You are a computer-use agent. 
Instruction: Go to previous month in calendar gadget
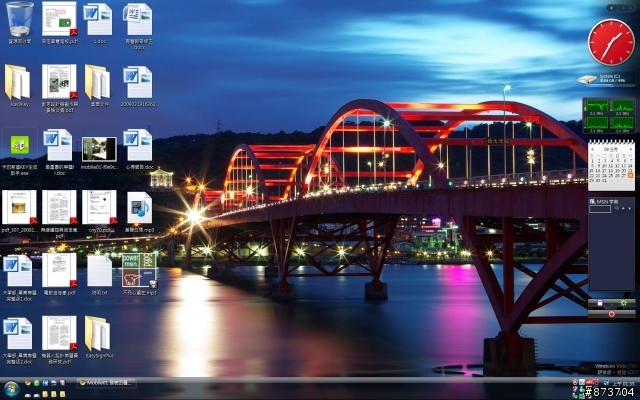click(592, 149)
